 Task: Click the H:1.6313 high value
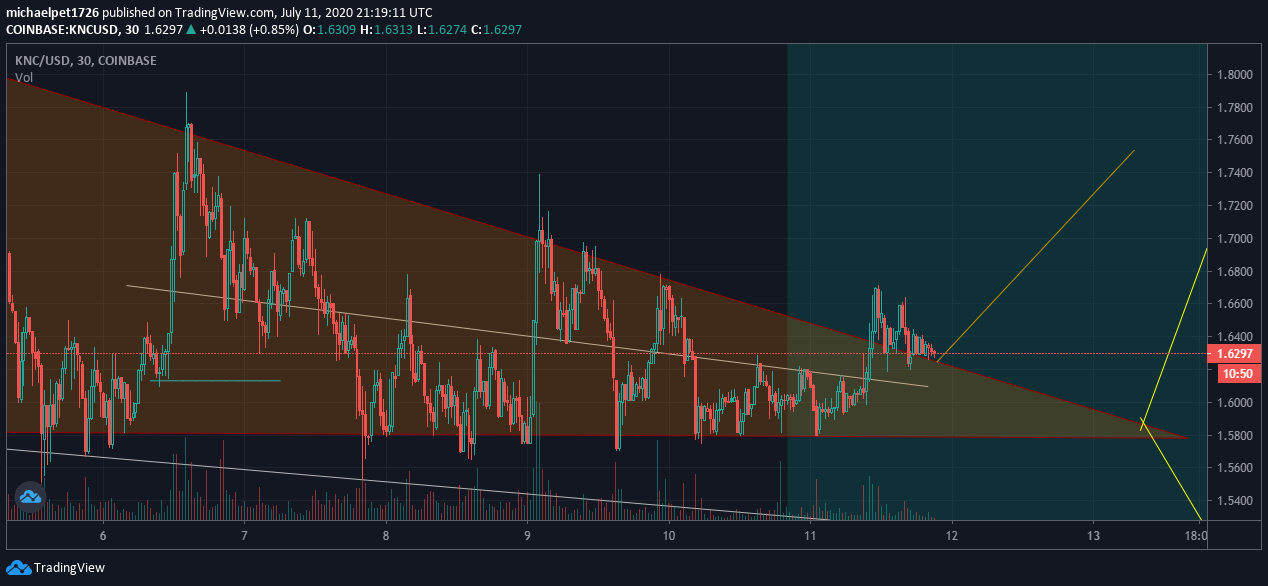tap(387, 30)
